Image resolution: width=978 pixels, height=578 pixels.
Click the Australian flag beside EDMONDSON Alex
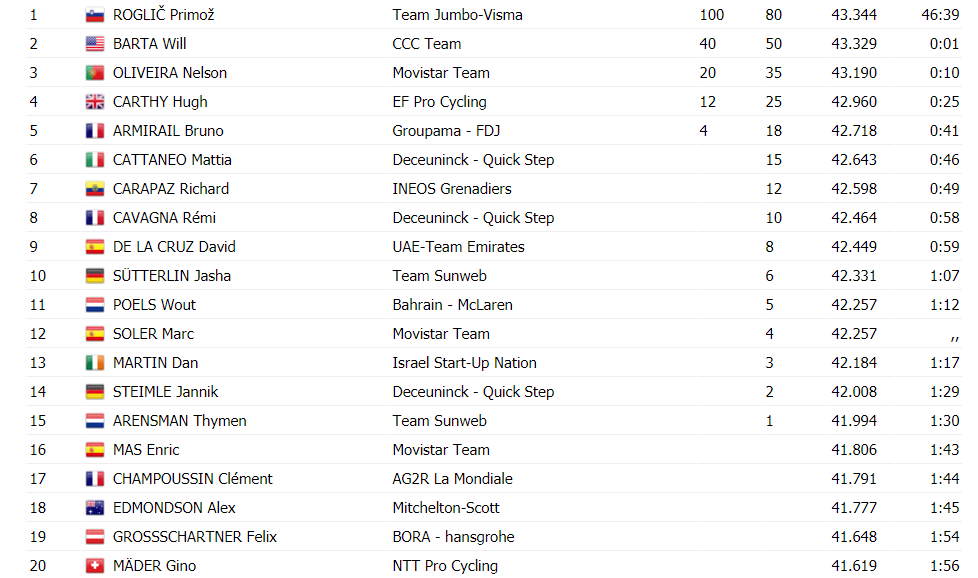coord(95,508)
